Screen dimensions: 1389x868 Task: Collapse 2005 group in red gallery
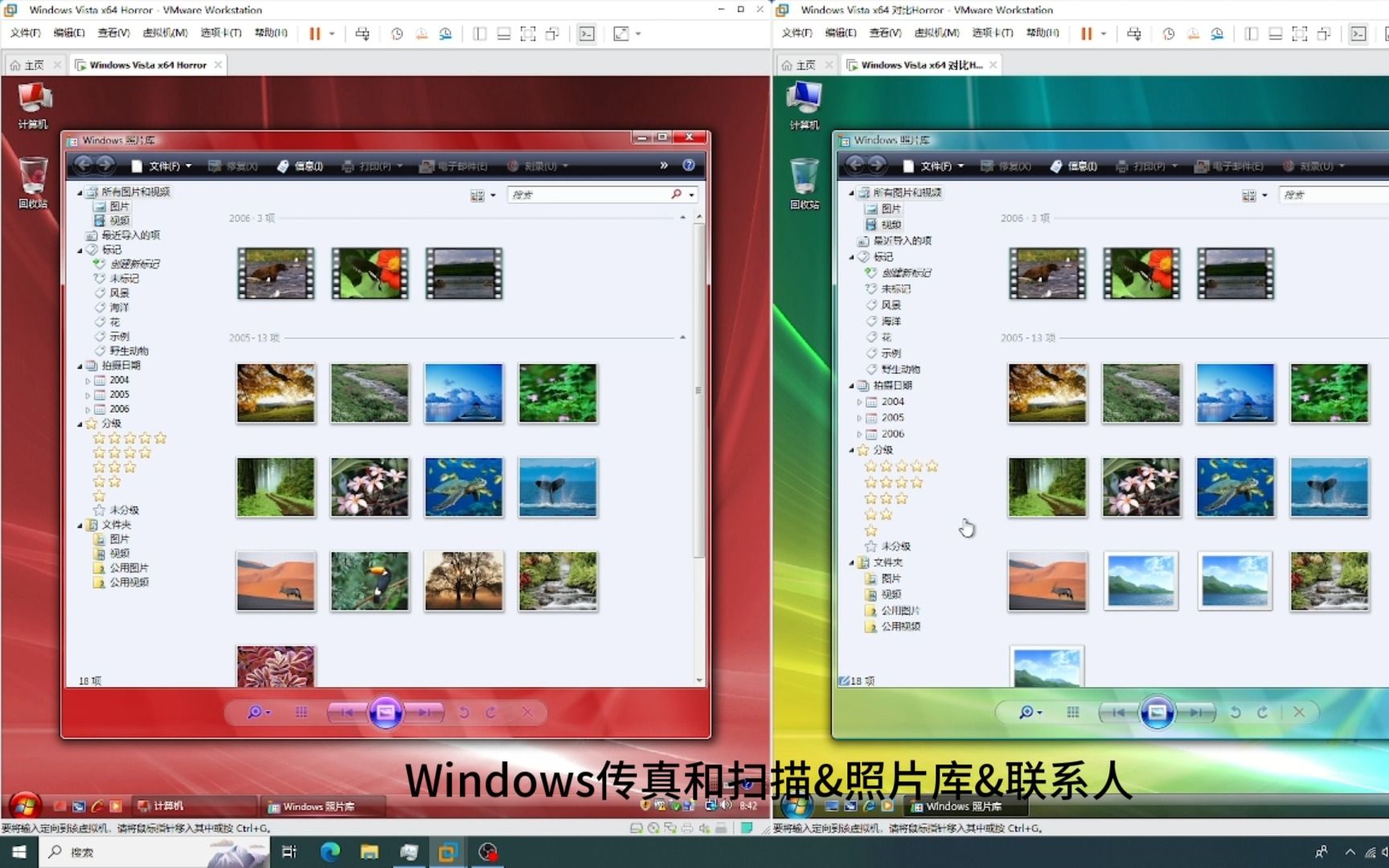[x=682, y=338]
